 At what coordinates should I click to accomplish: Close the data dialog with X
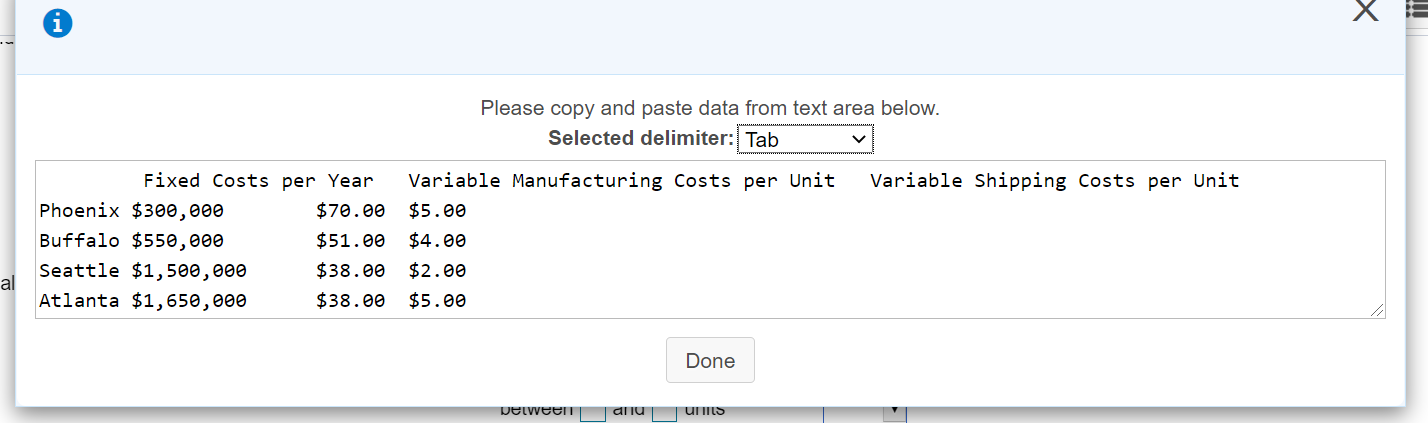click(x=1365, y=10)
